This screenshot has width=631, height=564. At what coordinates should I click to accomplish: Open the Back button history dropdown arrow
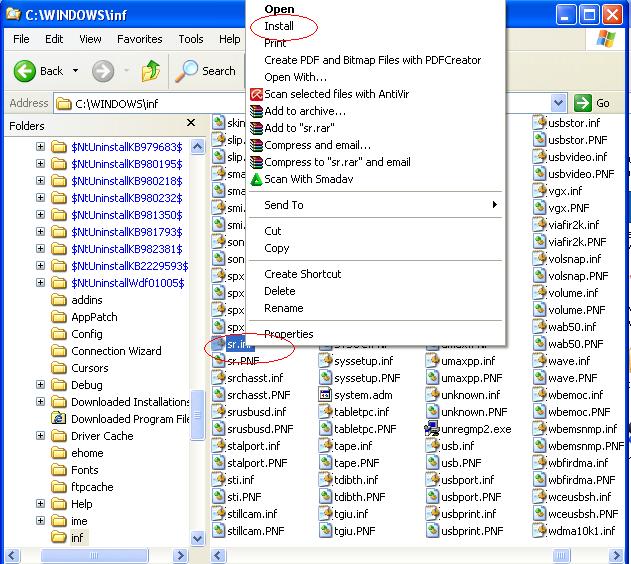76,71
